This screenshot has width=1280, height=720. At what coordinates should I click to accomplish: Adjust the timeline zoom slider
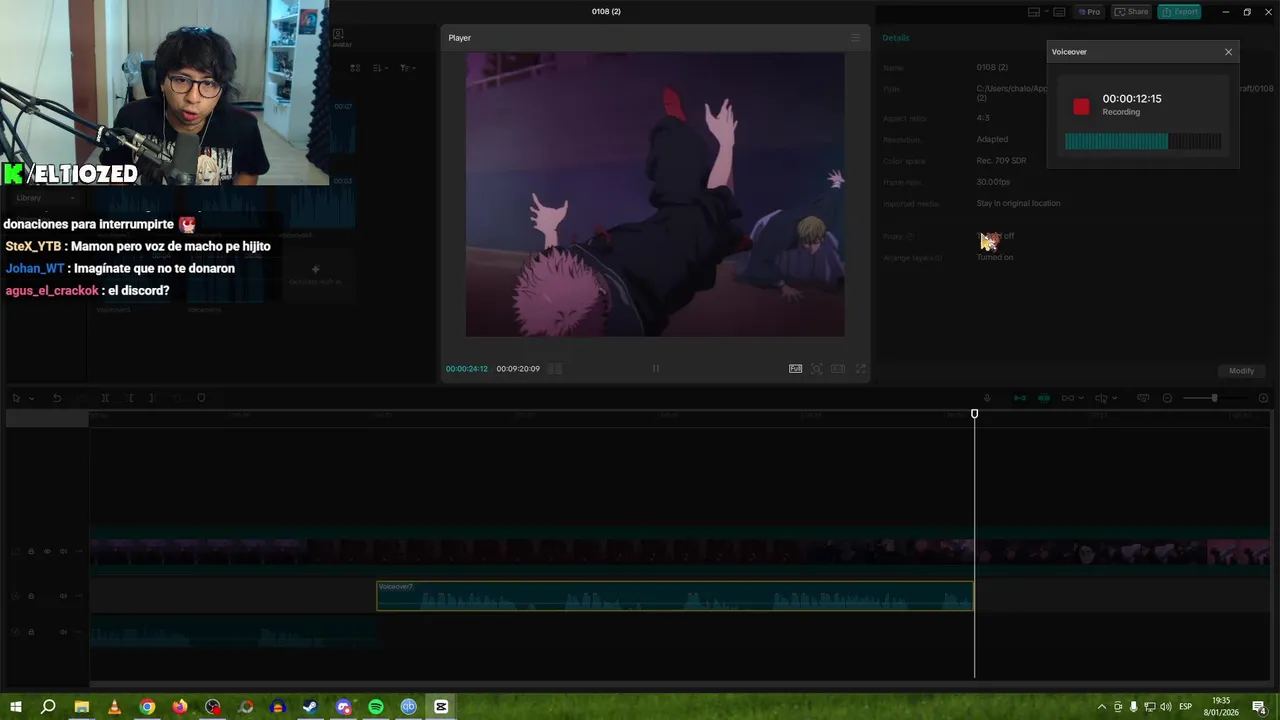1215,398
